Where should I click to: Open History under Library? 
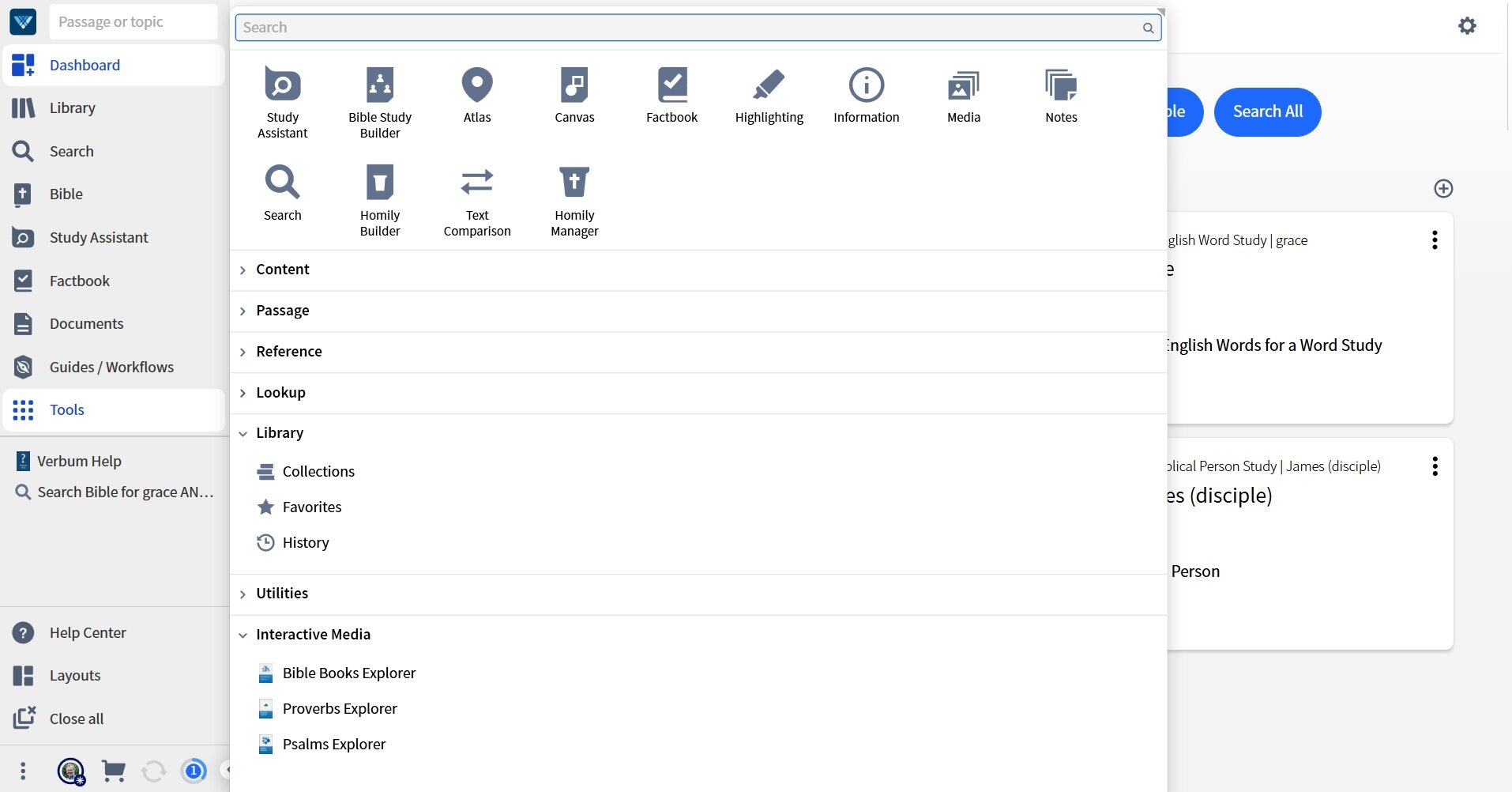click(305, 542)
